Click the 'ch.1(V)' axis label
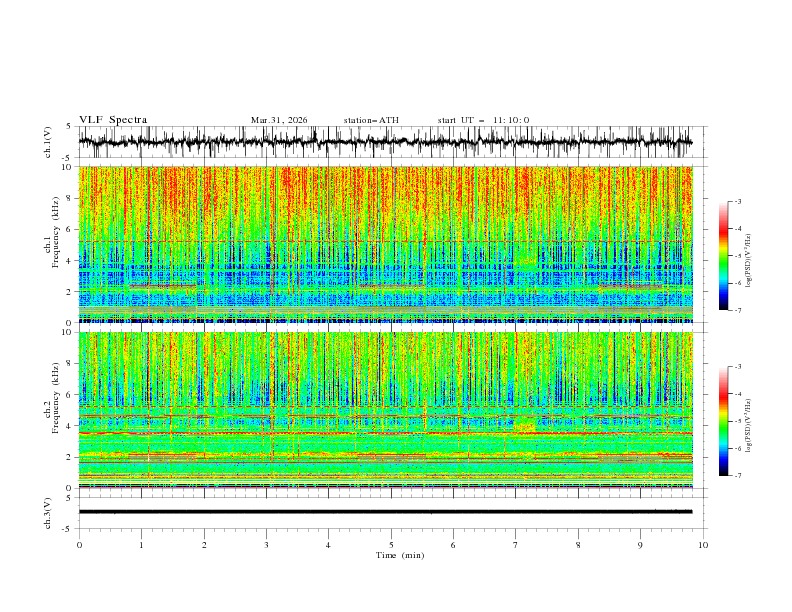 click(x=48, y=142)
